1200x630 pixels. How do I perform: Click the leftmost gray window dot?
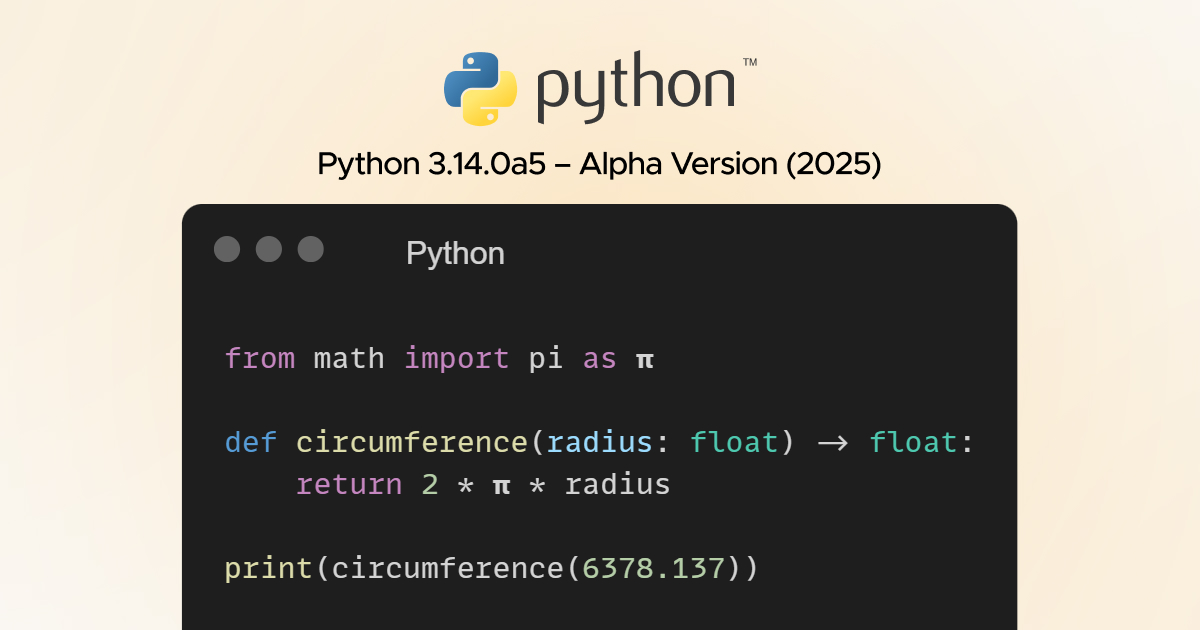click(x=227, y=249)
